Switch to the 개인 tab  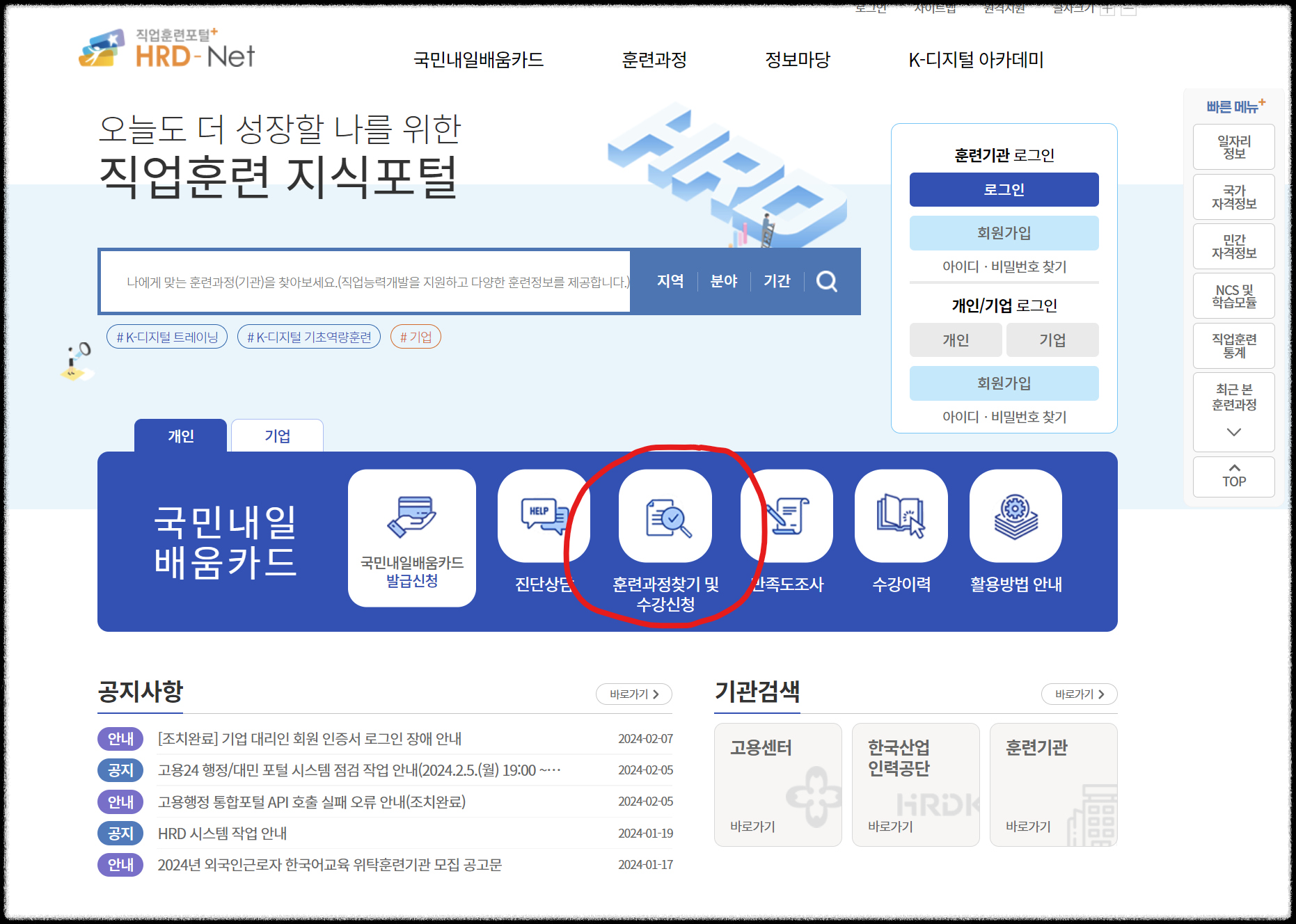point(180,436)
